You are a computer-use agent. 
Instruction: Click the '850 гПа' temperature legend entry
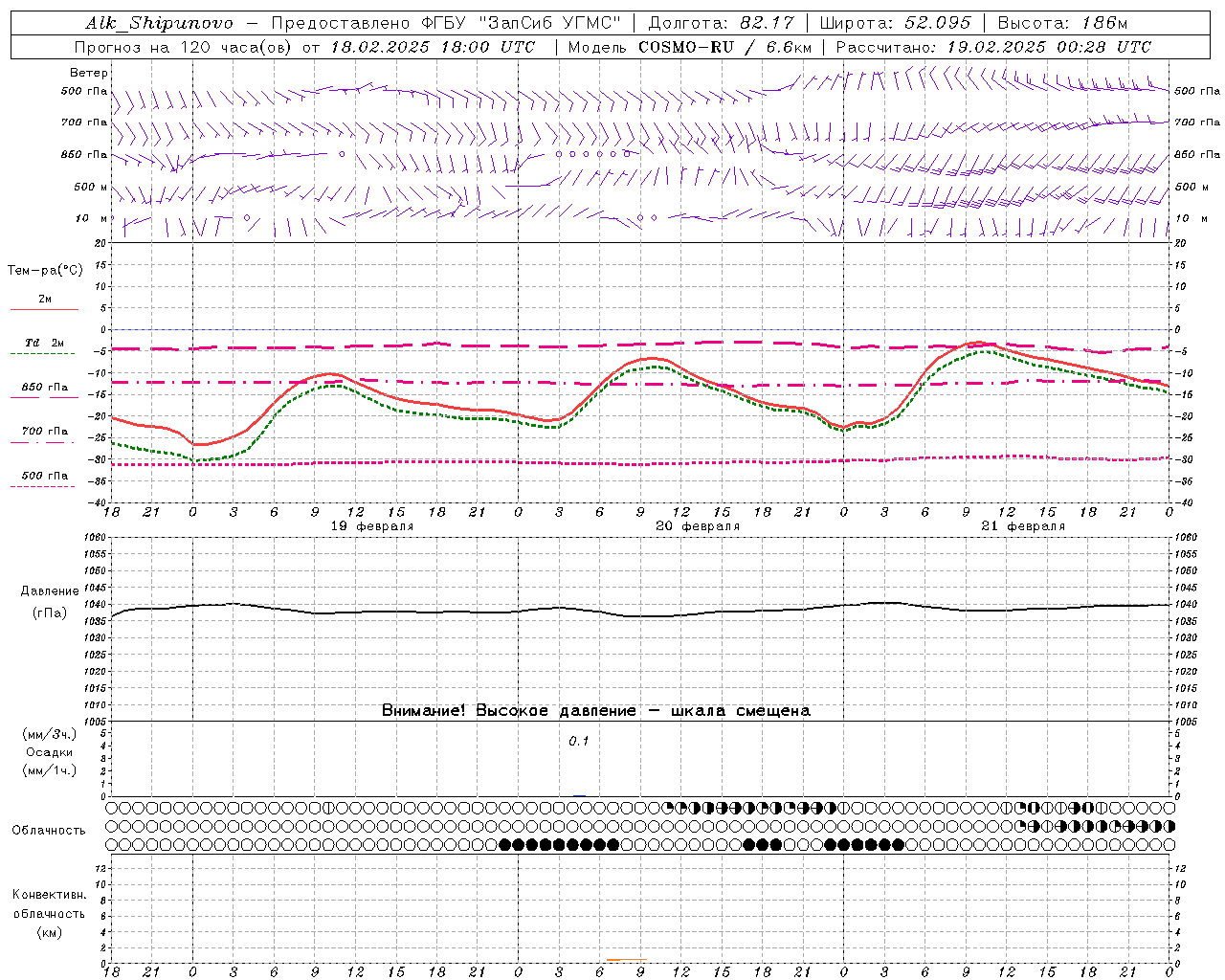[x=45, y=388]
